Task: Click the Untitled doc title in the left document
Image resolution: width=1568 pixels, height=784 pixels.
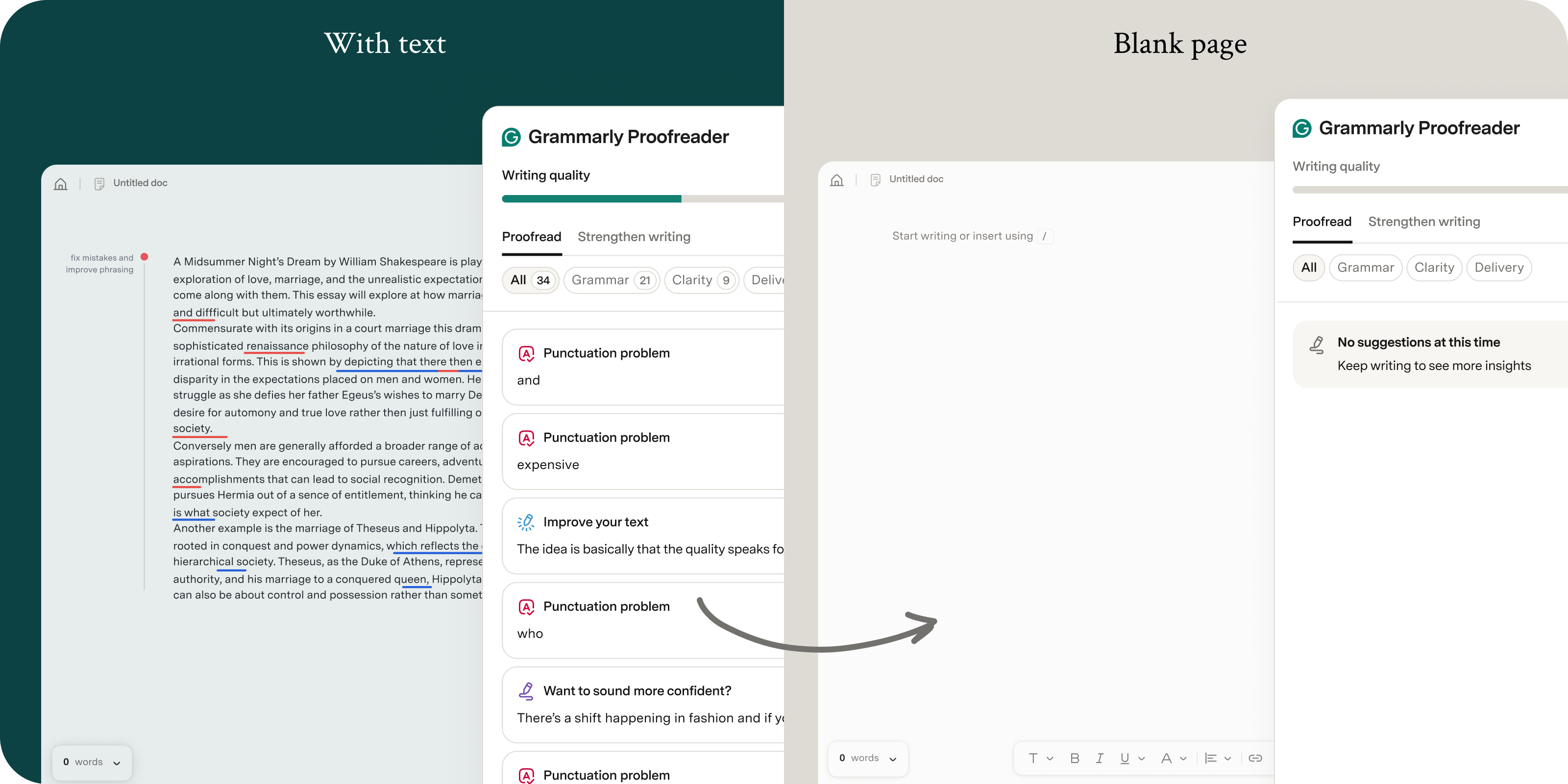Action: coord(140,183)
